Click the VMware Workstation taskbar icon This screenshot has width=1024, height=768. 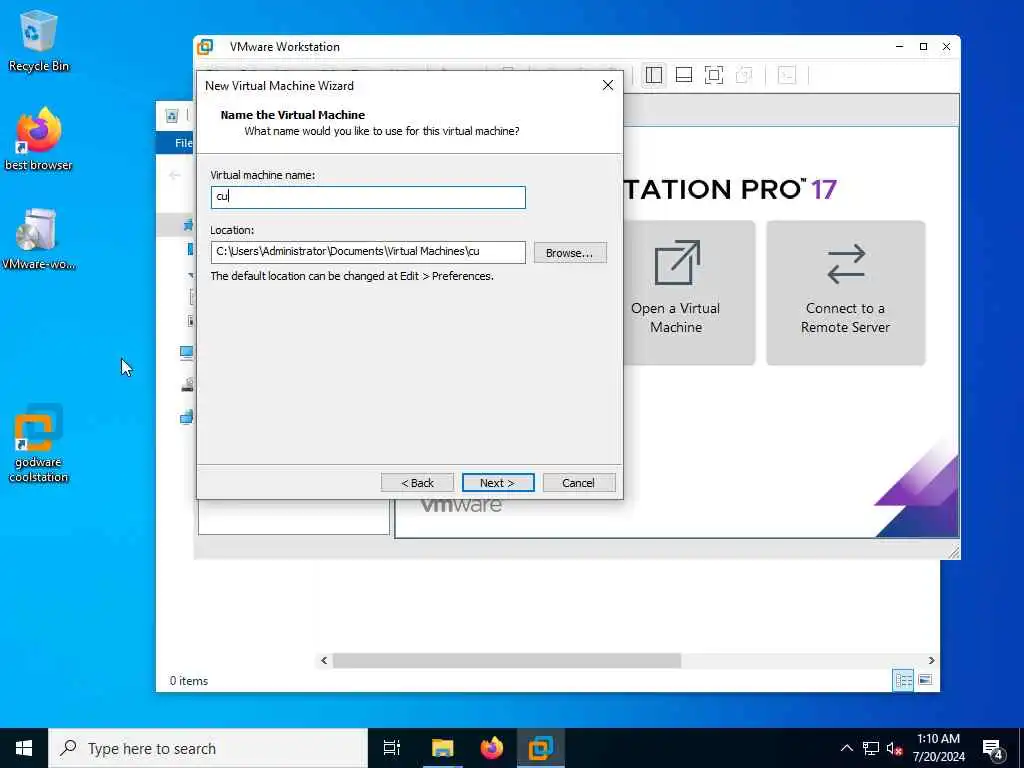click(x=541, y=748)
